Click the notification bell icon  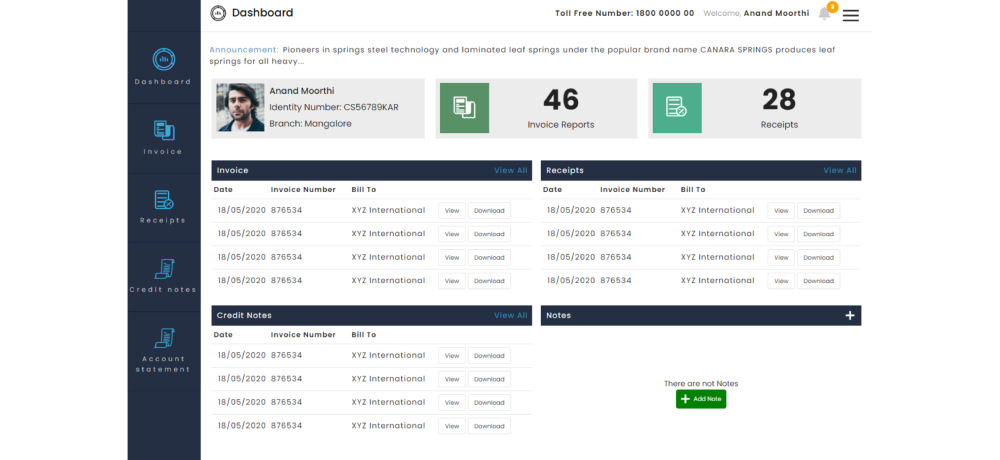[x=825, y=13]
